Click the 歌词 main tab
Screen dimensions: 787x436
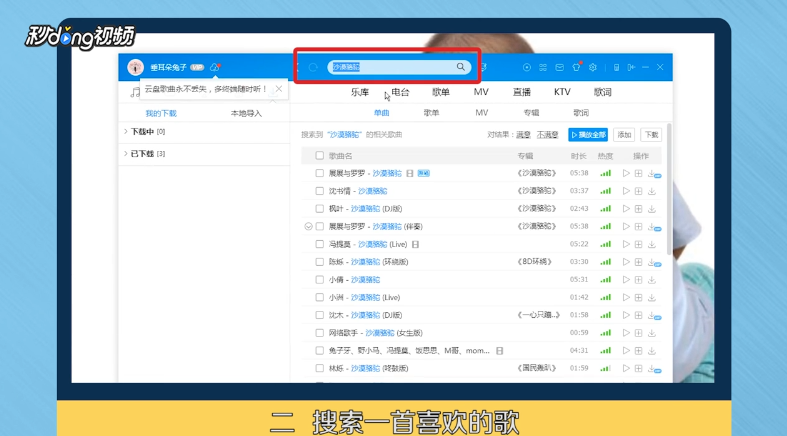coord(602,92)
